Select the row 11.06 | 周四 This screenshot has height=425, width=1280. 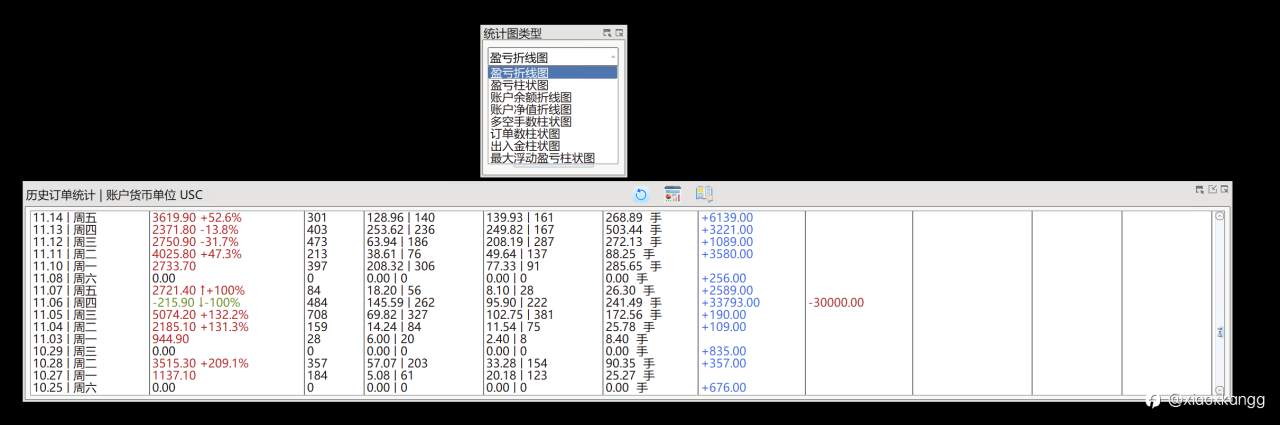tap(620, 302)
